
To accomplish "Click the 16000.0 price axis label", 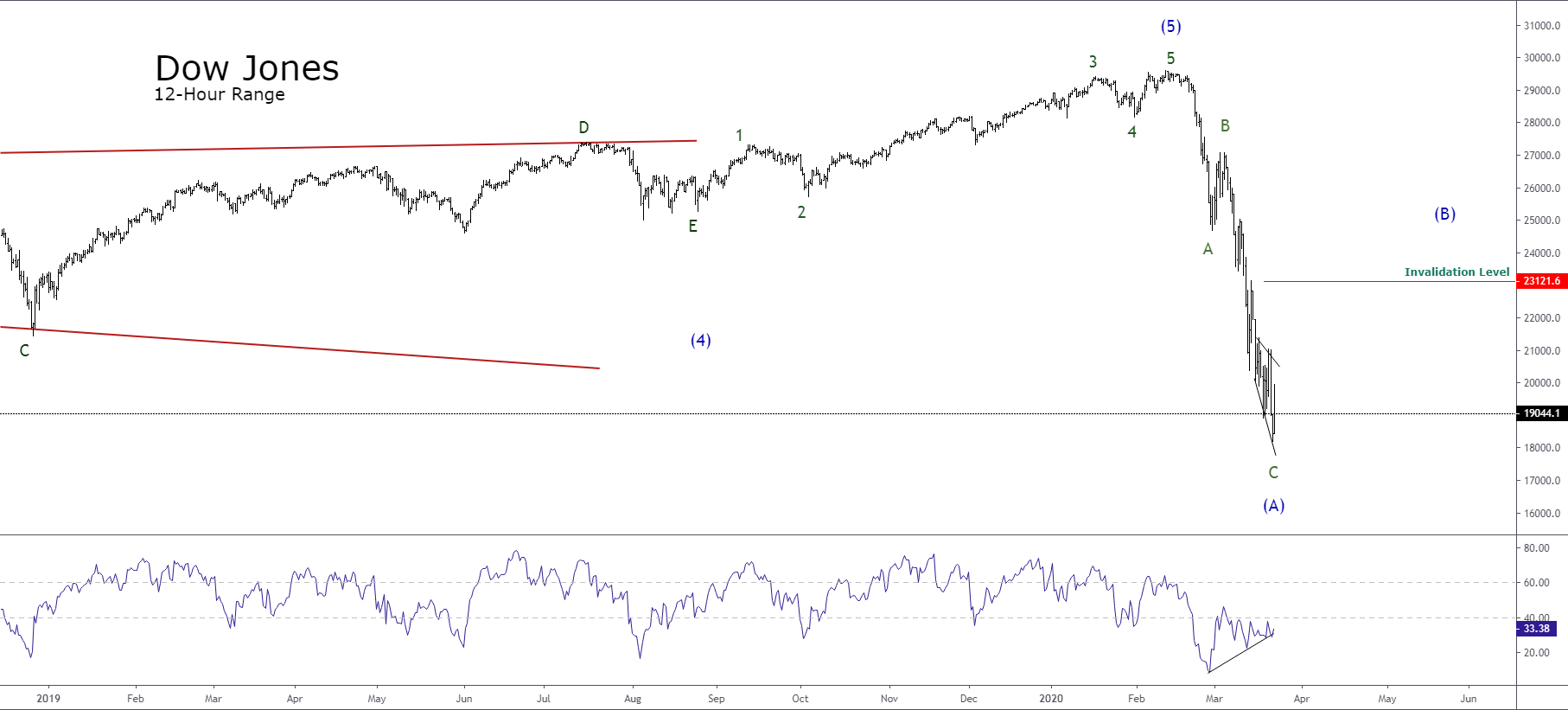I will [1542, 514].
